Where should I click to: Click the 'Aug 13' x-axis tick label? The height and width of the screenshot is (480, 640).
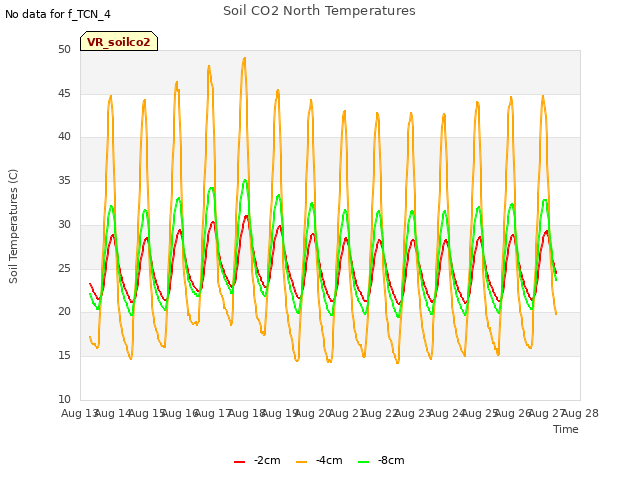(x=79, y=413)
